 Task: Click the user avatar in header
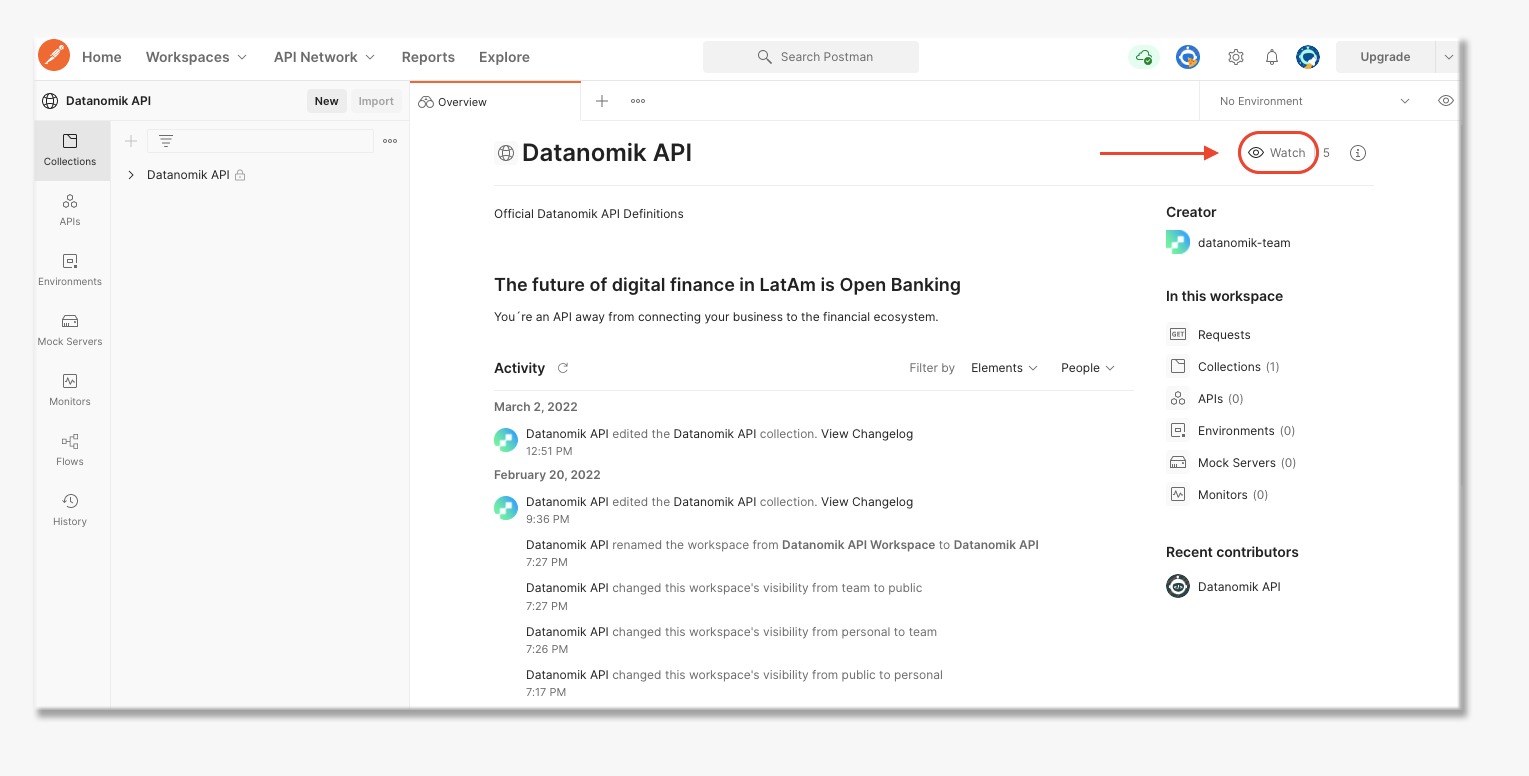(x=1308, y=57)
